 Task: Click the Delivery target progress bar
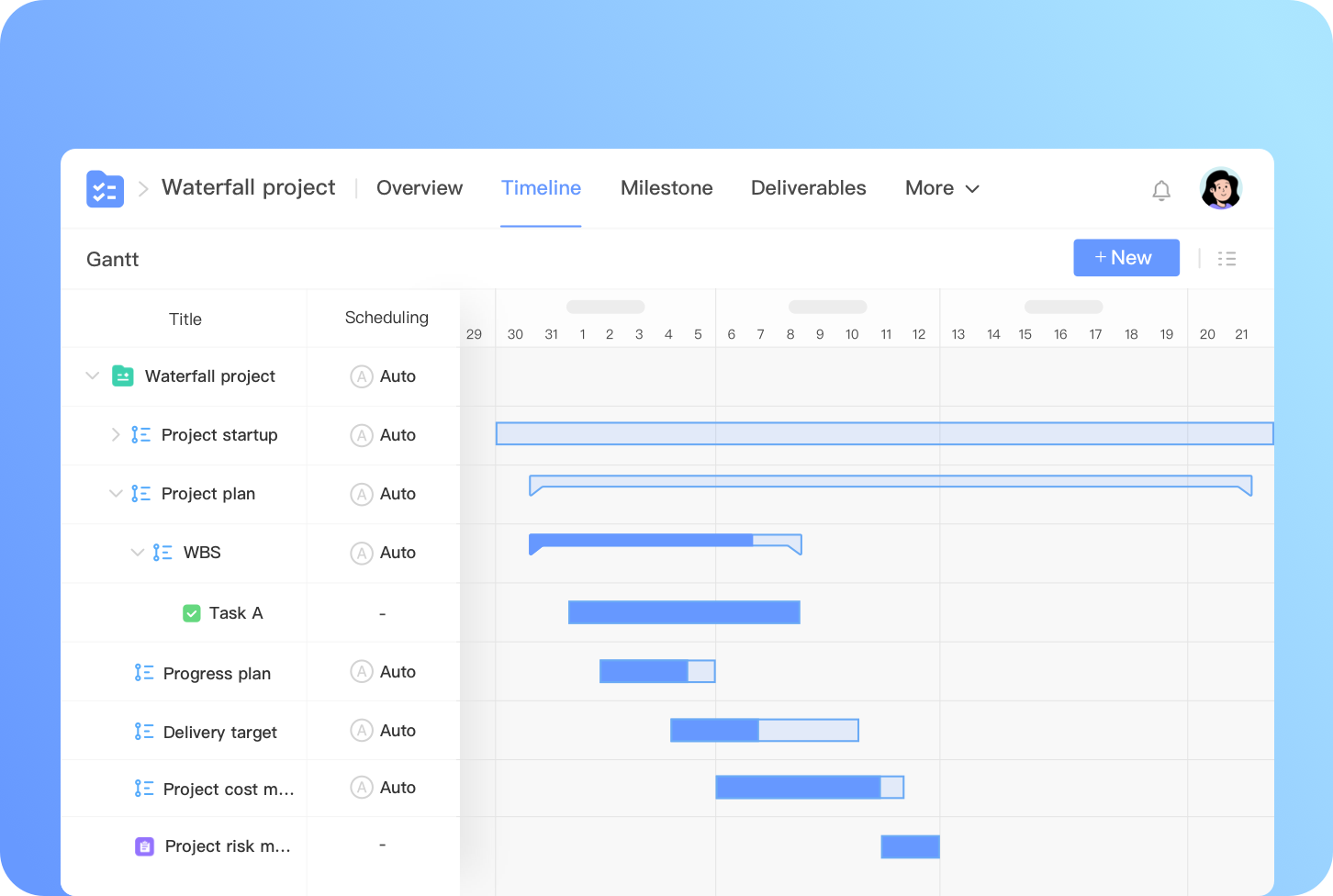(x=764, y=730)
